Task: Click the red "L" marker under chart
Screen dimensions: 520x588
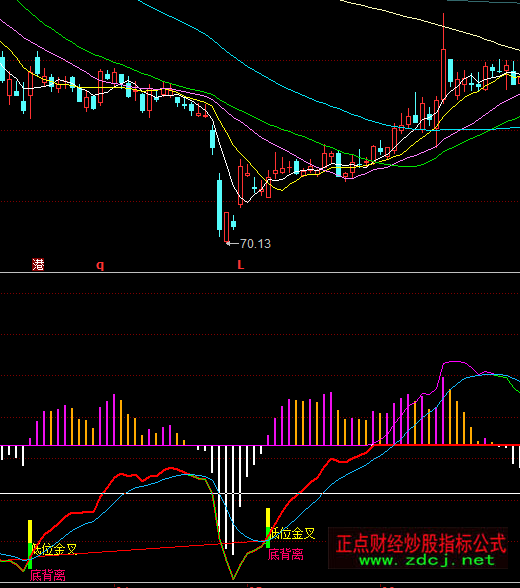Action: click(241, 265)
